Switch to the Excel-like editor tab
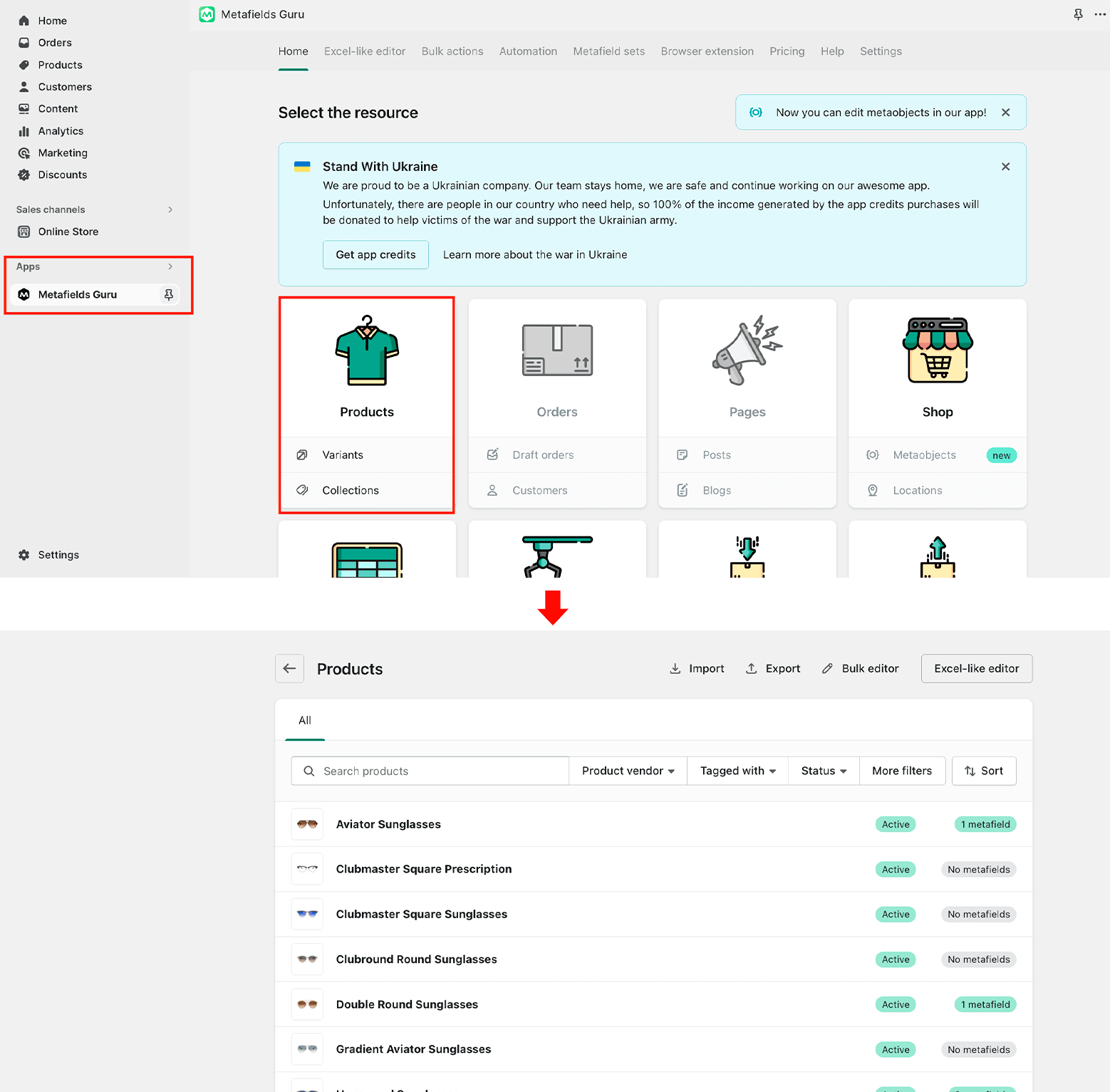 click(x=365, y=51)
